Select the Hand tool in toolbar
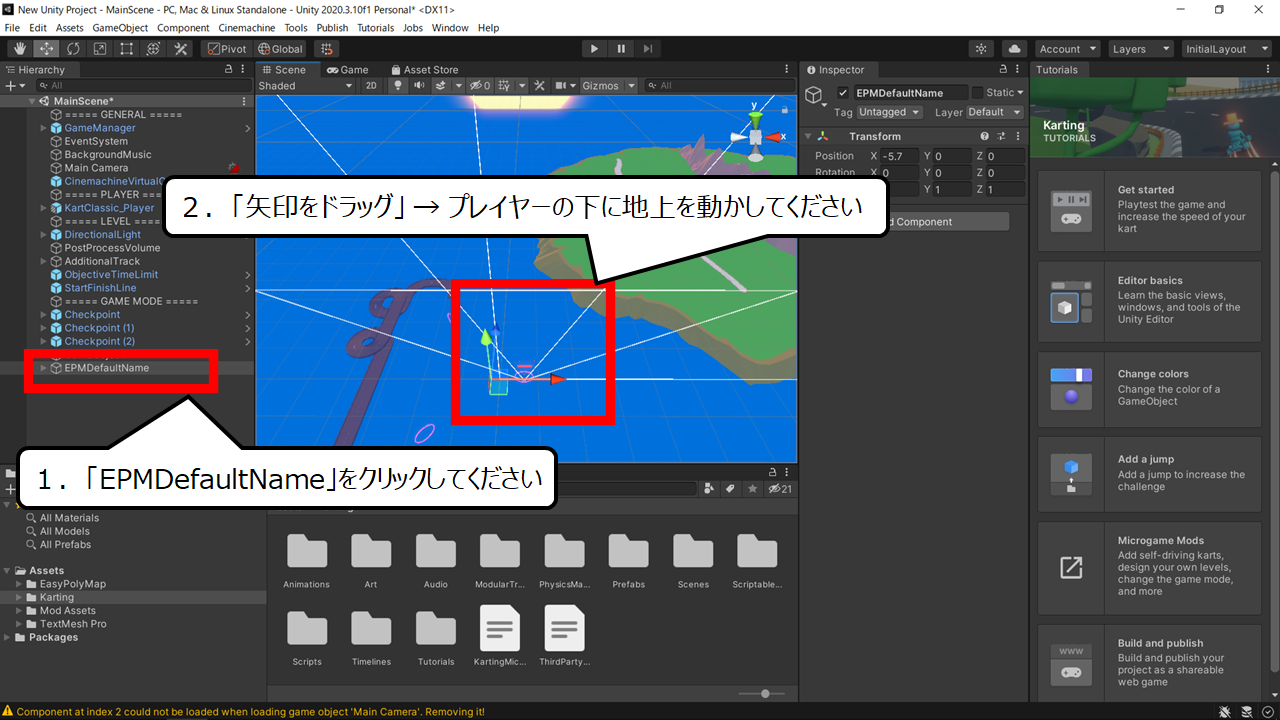 coord(20,48)
